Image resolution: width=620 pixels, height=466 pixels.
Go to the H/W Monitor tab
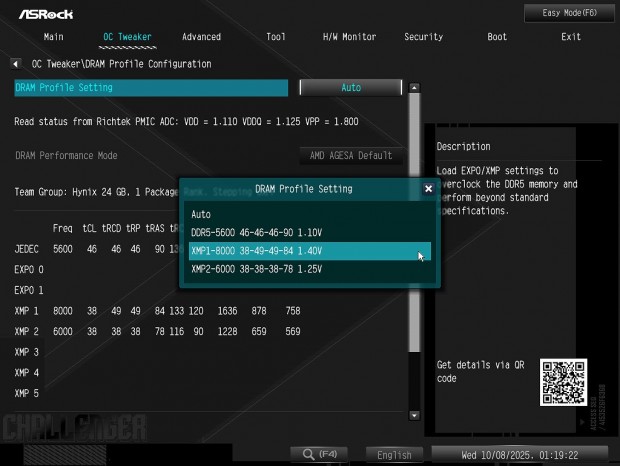pyautogui.click(x=349, y=37)
